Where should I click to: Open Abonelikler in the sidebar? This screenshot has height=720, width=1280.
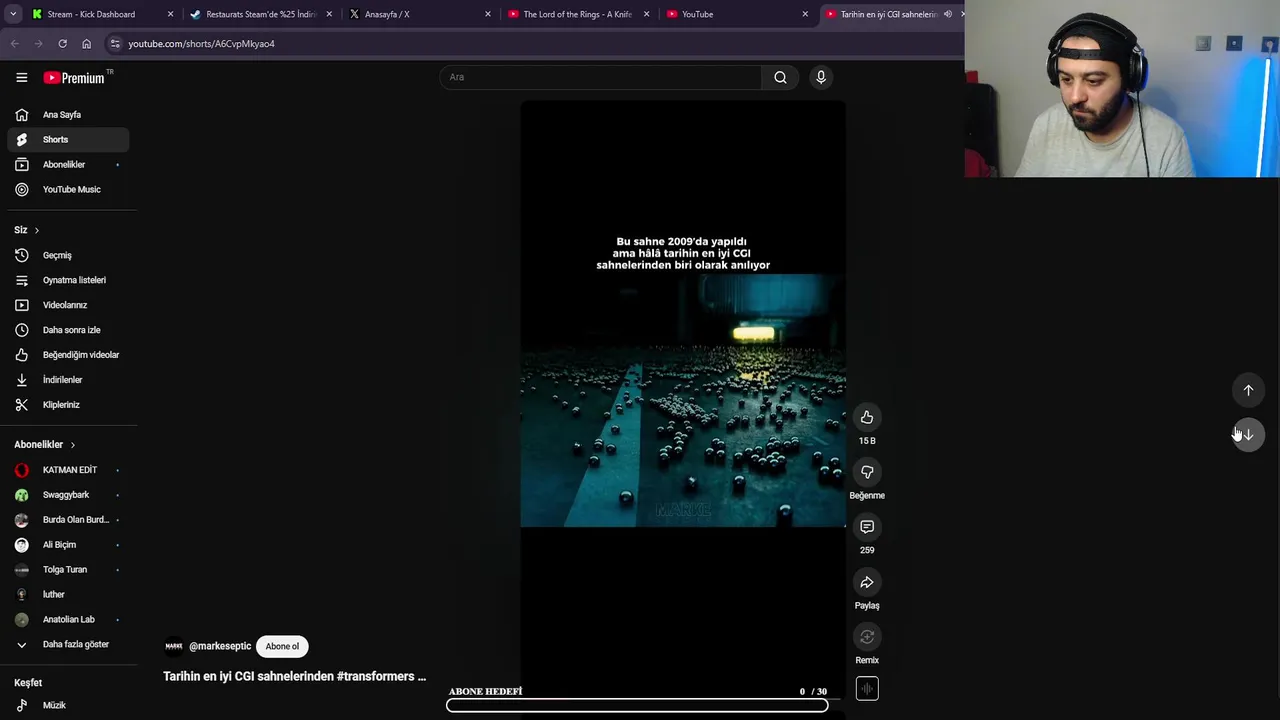pos(68,165)
